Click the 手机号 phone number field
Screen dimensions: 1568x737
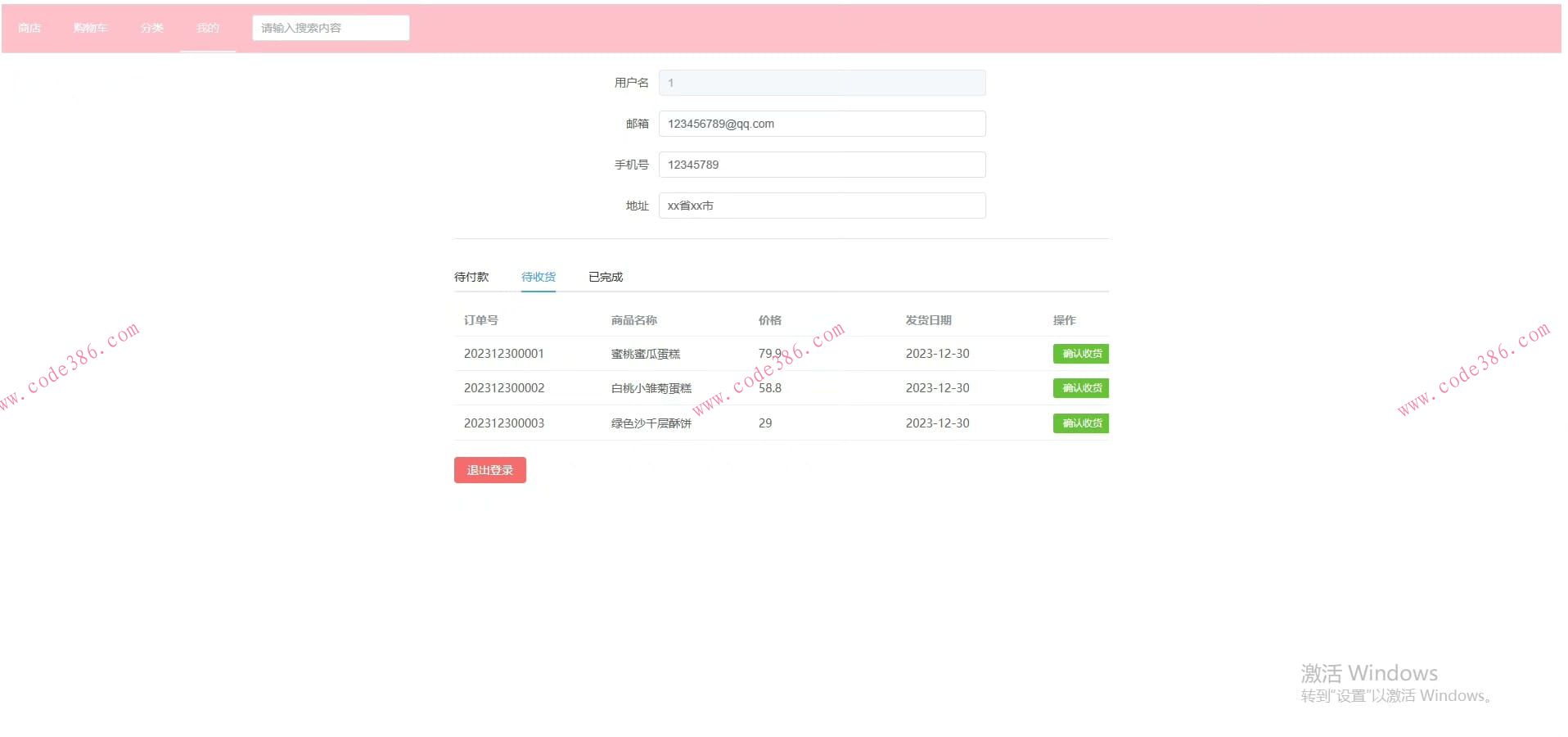821,164
